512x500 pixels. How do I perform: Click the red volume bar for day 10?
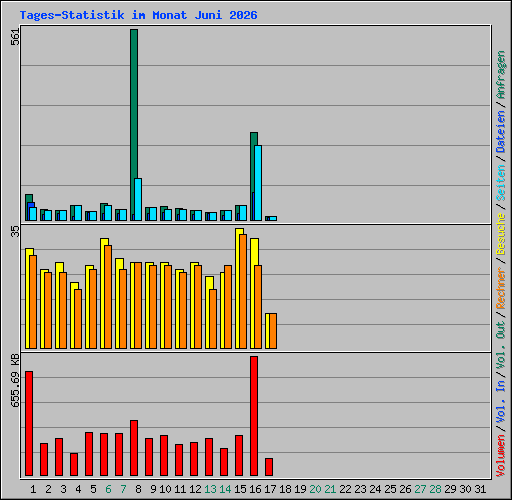(164, 455)
